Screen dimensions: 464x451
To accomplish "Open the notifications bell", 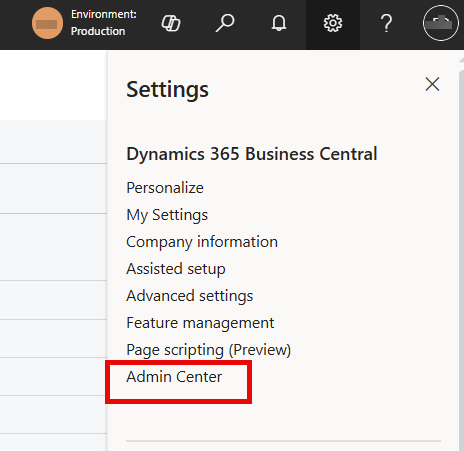I will pos(279,23).
